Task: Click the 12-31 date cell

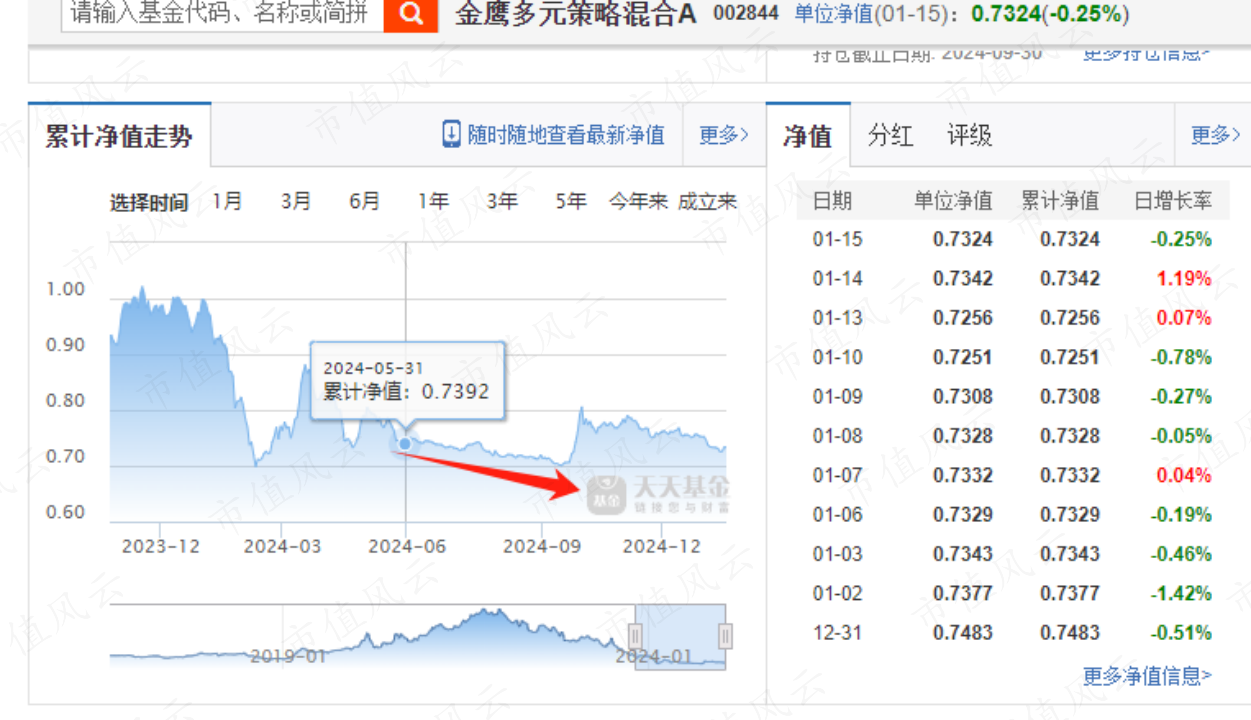Action: 837,633
